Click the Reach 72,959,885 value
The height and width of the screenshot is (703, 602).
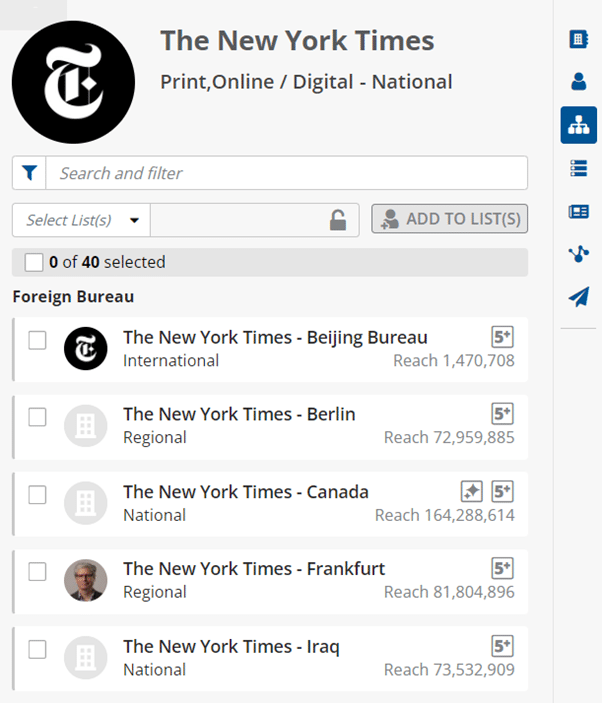point(449,437)
